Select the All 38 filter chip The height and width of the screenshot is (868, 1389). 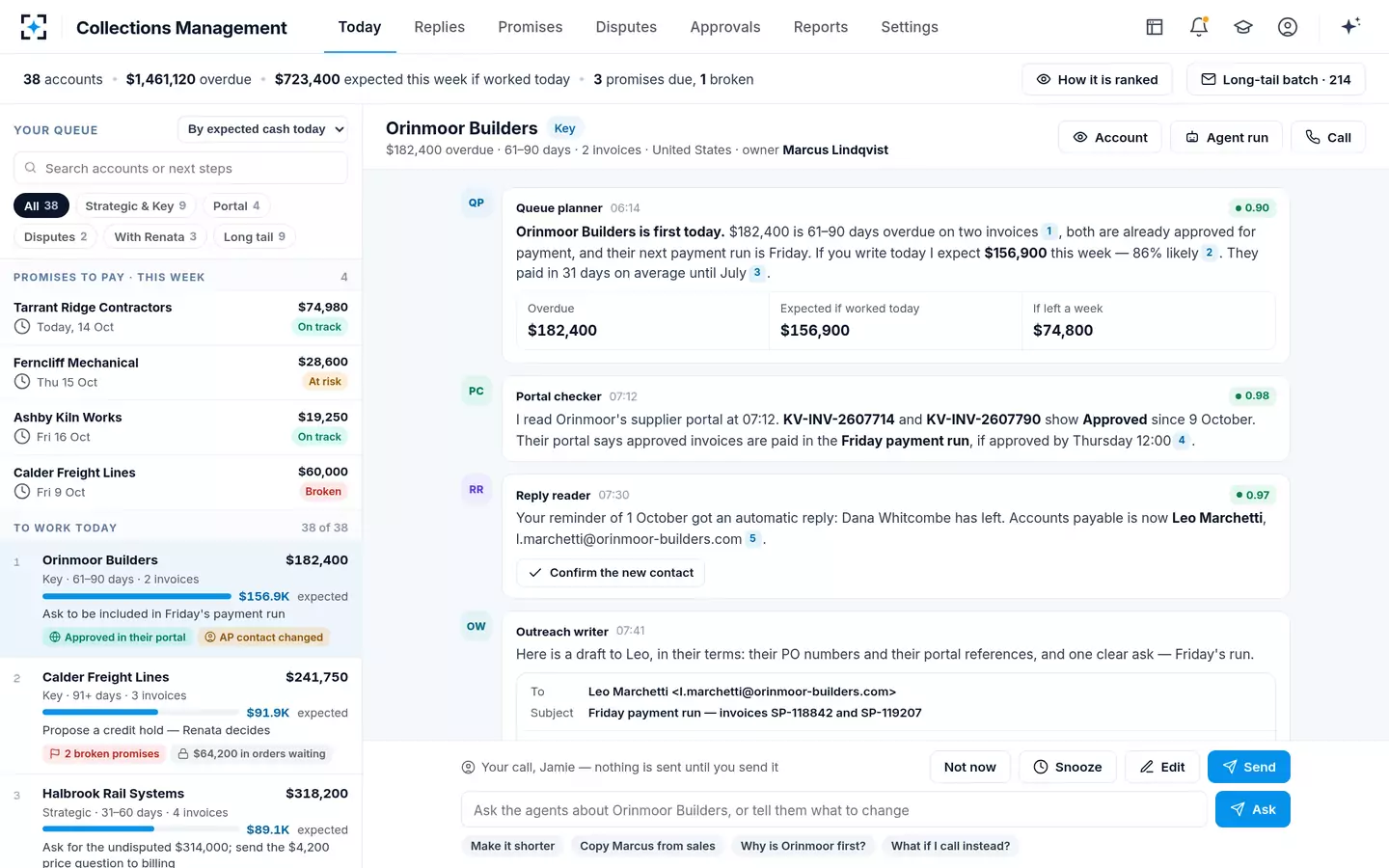[x=41, y=205]
